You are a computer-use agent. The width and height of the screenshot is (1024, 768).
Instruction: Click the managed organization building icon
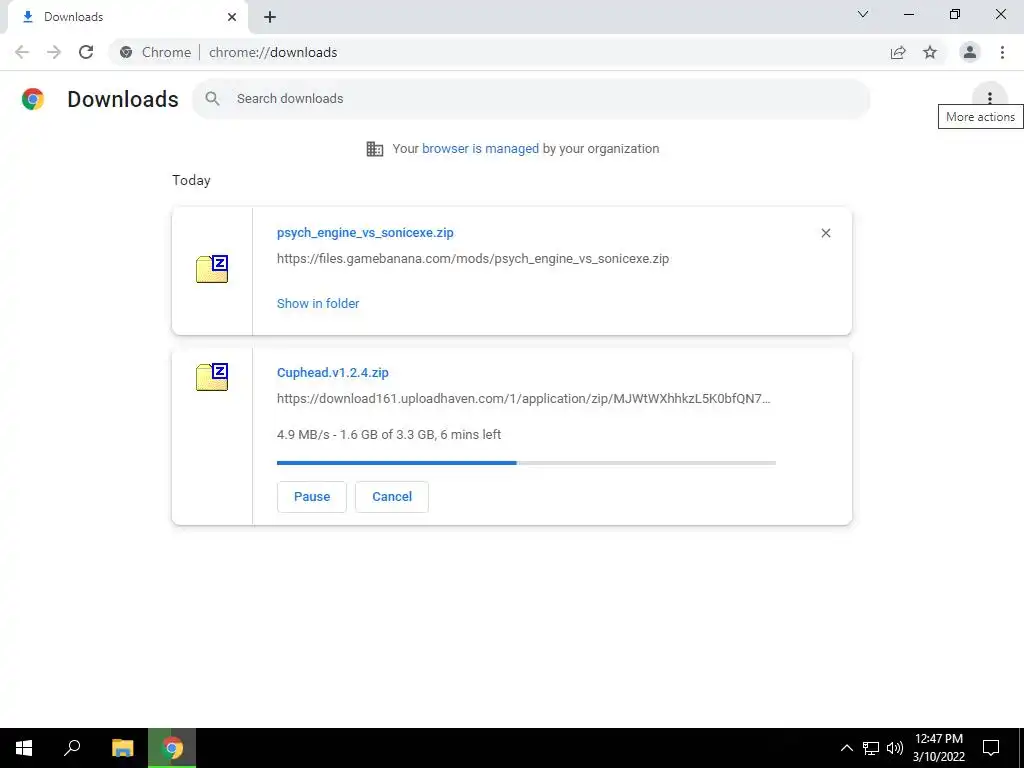point(375,149)
